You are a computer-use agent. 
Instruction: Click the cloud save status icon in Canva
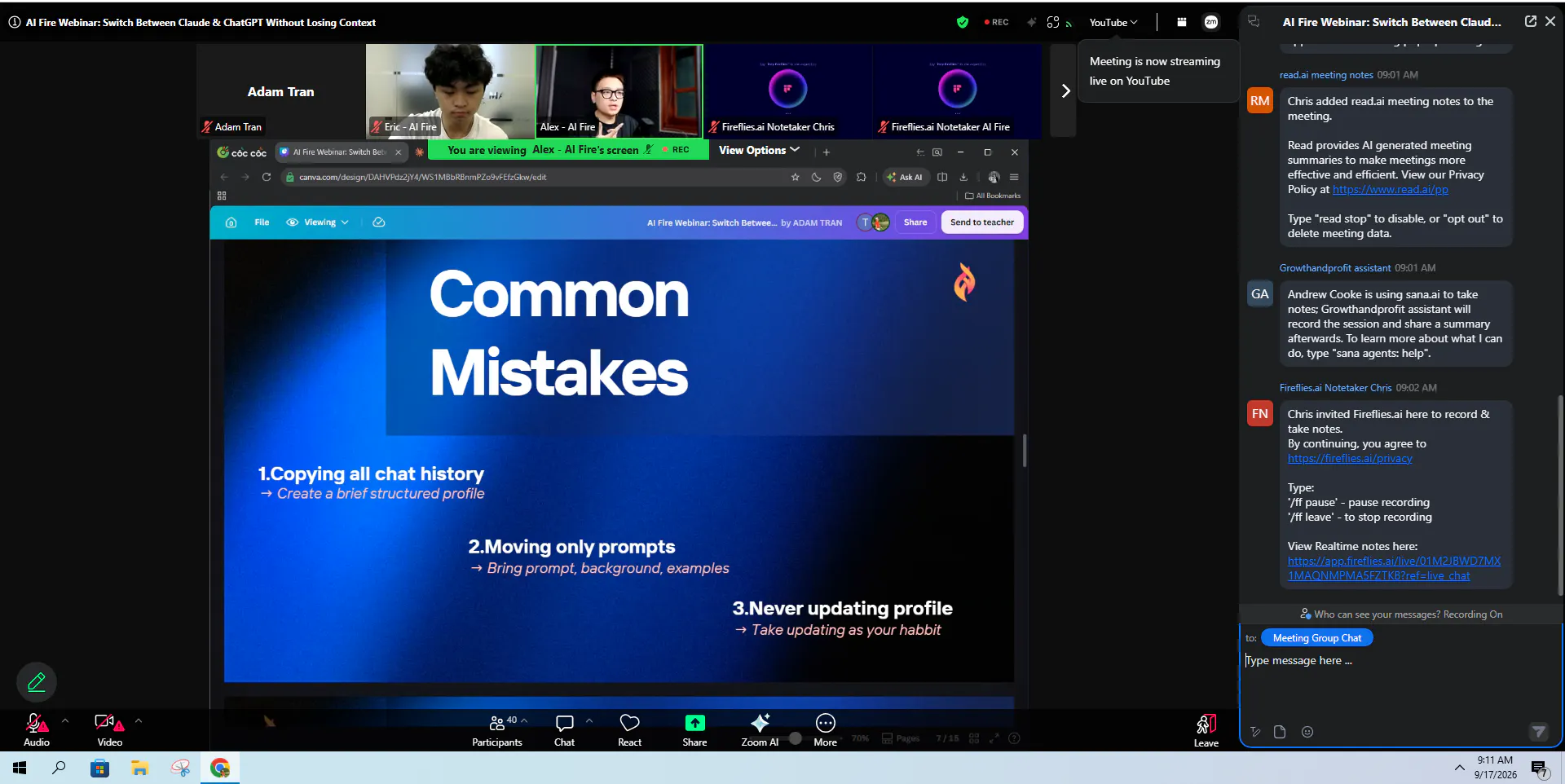pos(379,222)
